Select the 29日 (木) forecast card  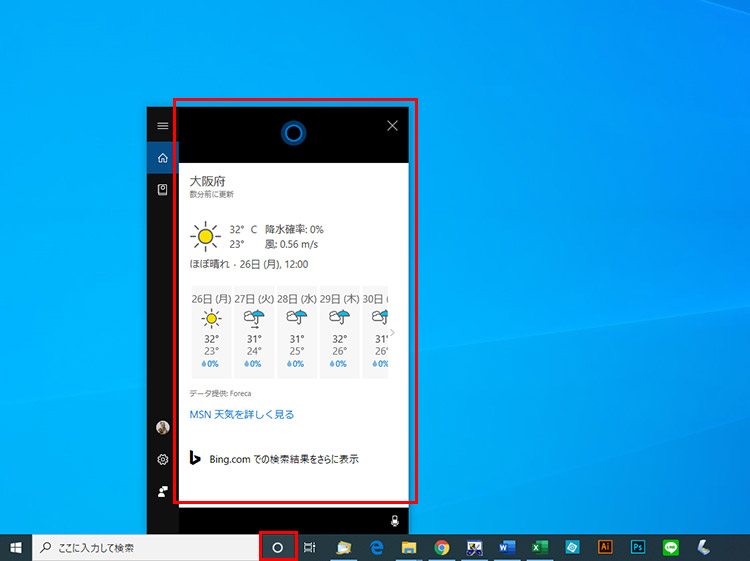tap(338, 332)
